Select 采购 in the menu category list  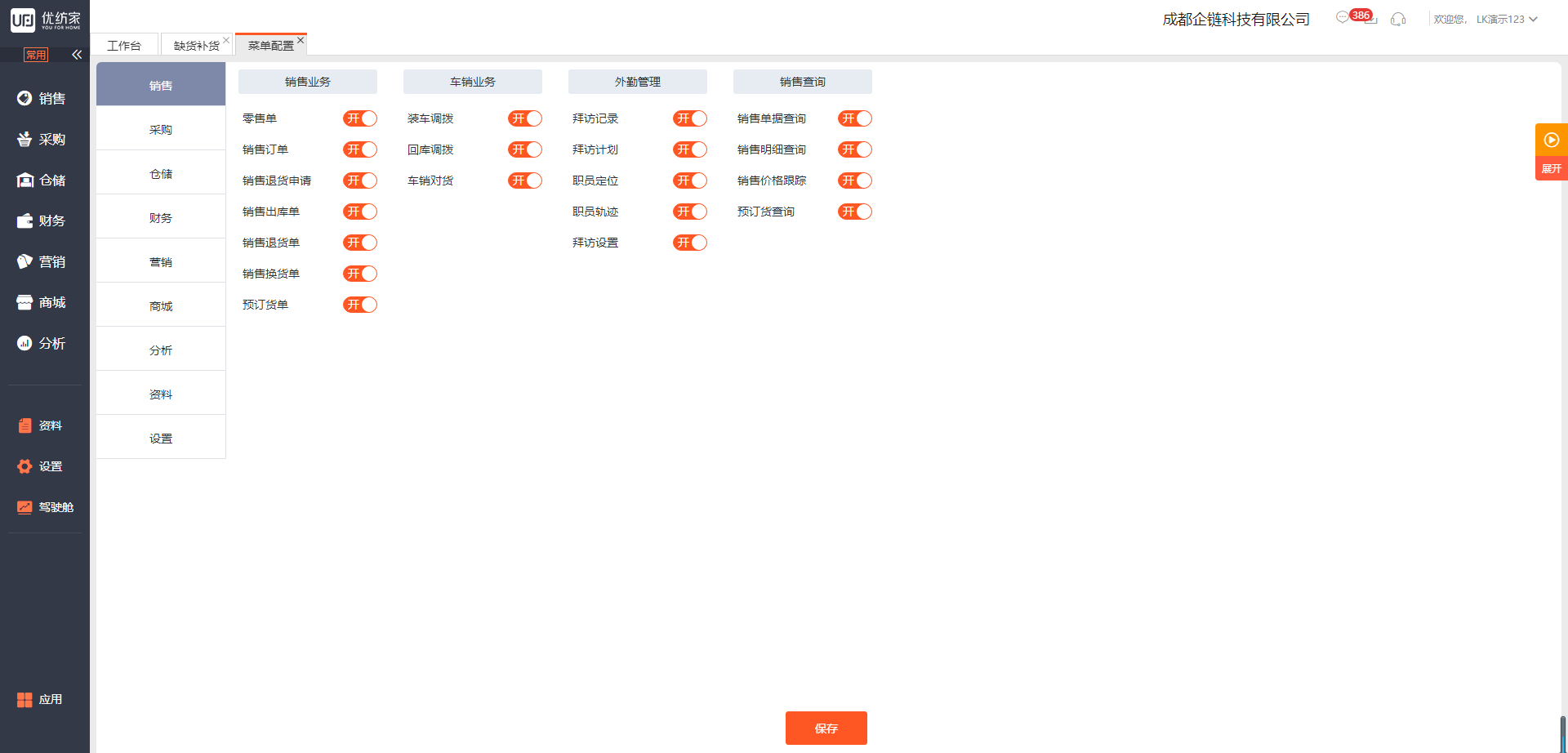click(x=161, y=130)
